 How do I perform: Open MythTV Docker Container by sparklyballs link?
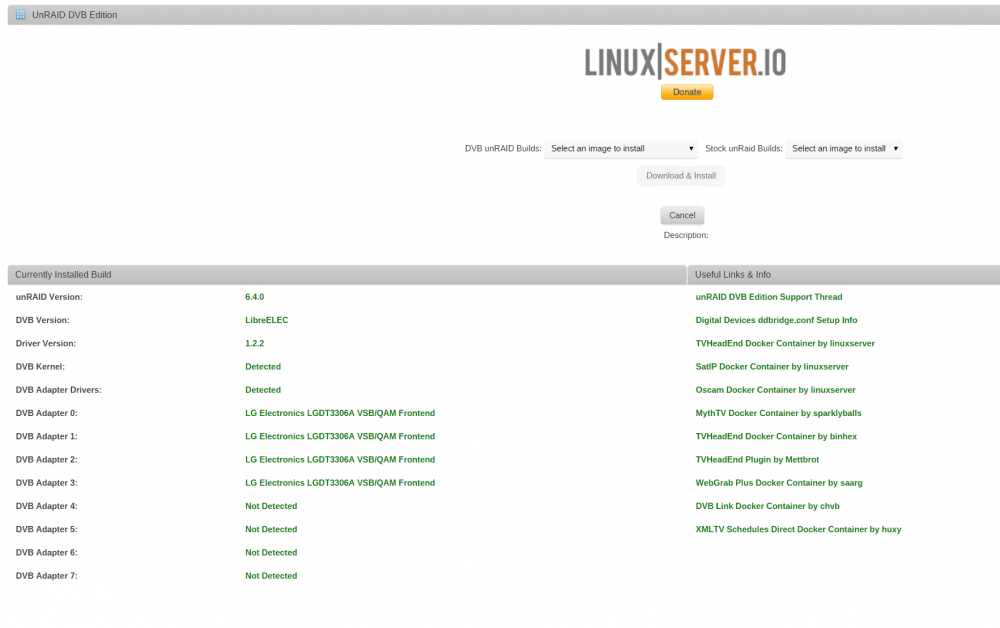tap(778, 413)
